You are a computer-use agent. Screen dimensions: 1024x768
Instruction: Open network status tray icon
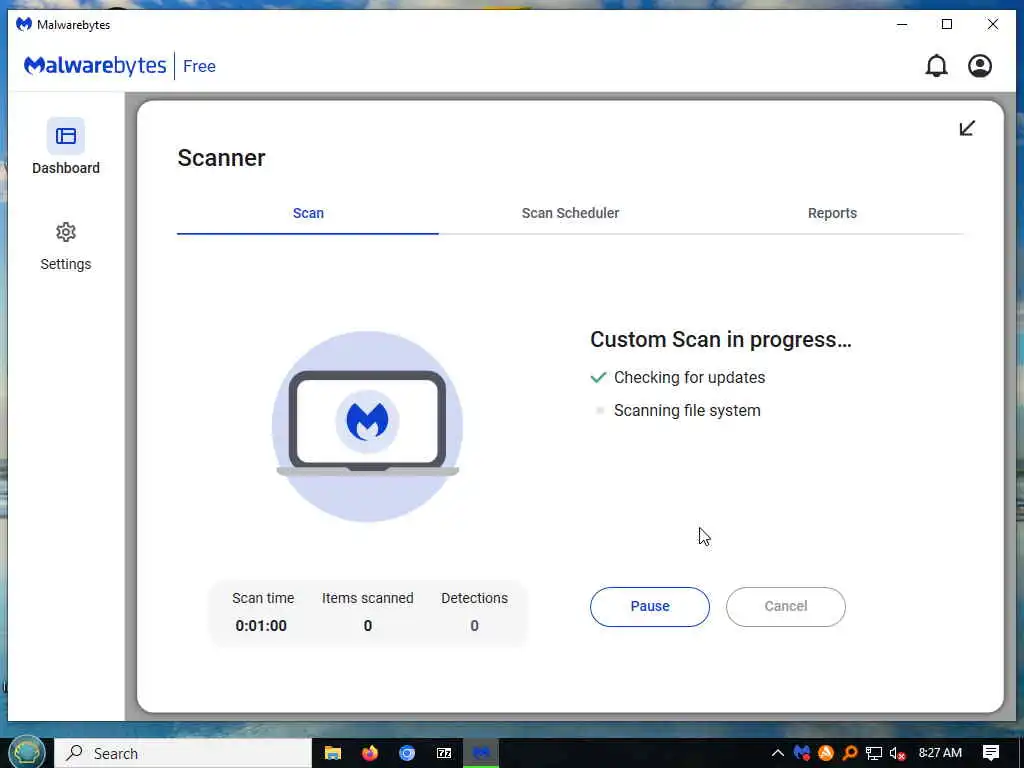[x=874, y=753]
